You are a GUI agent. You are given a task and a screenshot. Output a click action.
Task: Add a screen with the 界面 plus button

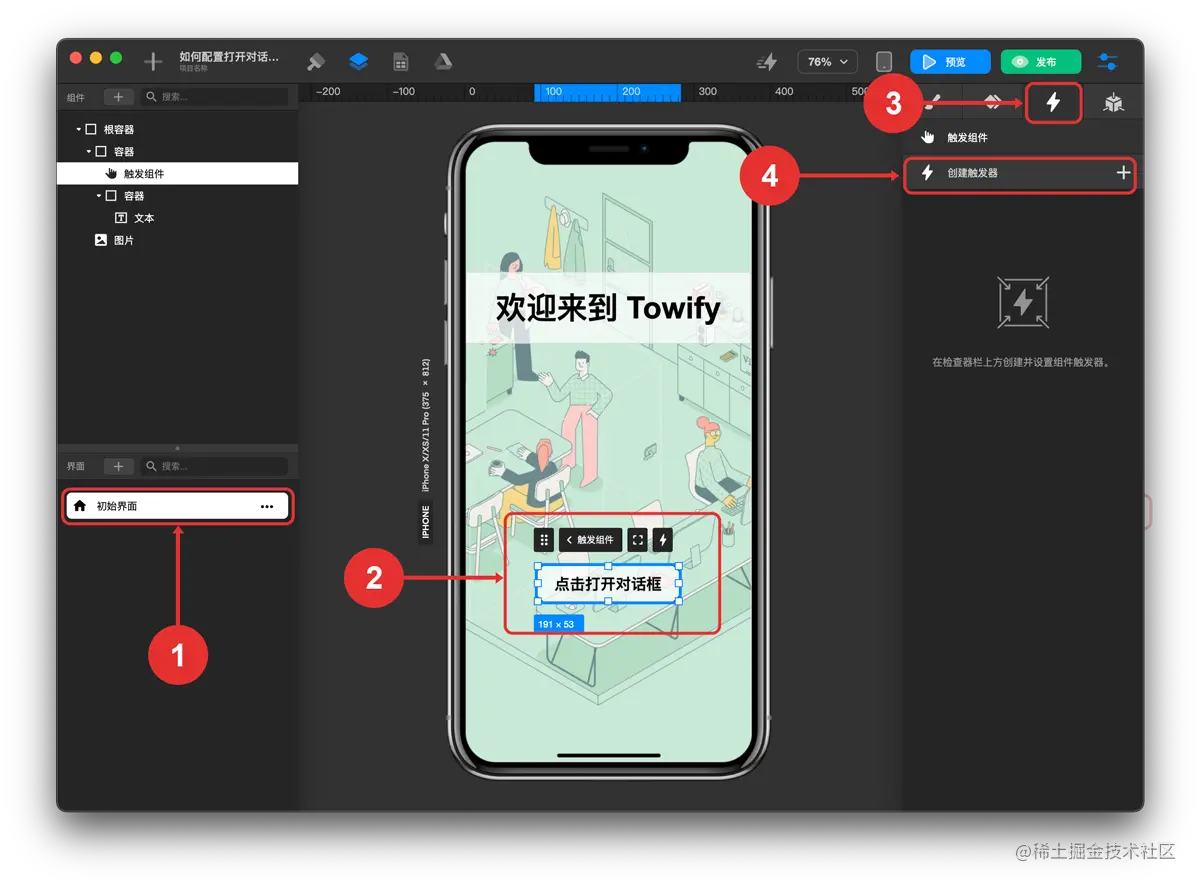[118, 466]
